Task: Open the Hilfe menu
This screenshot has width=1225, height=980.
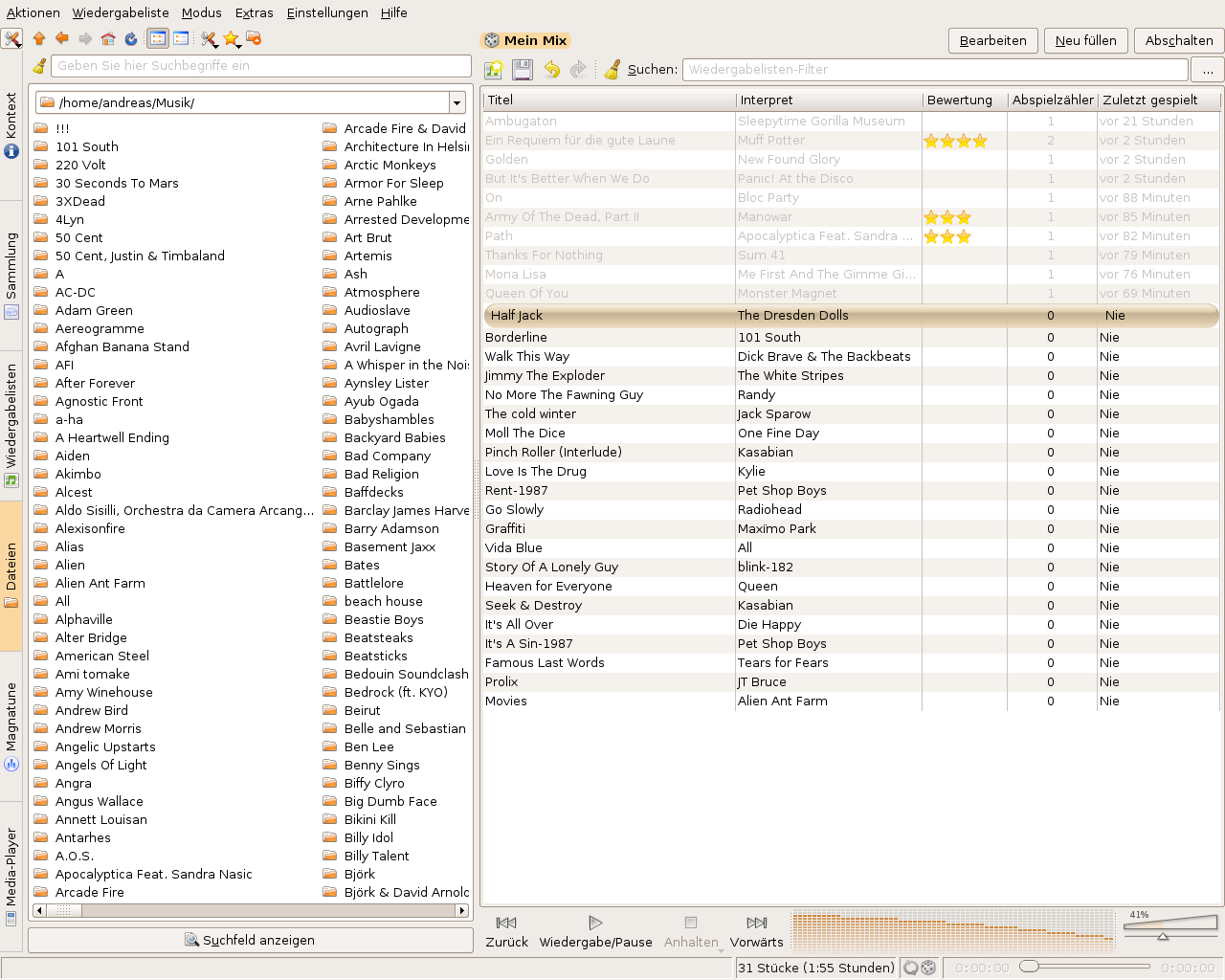Action: 393,12
